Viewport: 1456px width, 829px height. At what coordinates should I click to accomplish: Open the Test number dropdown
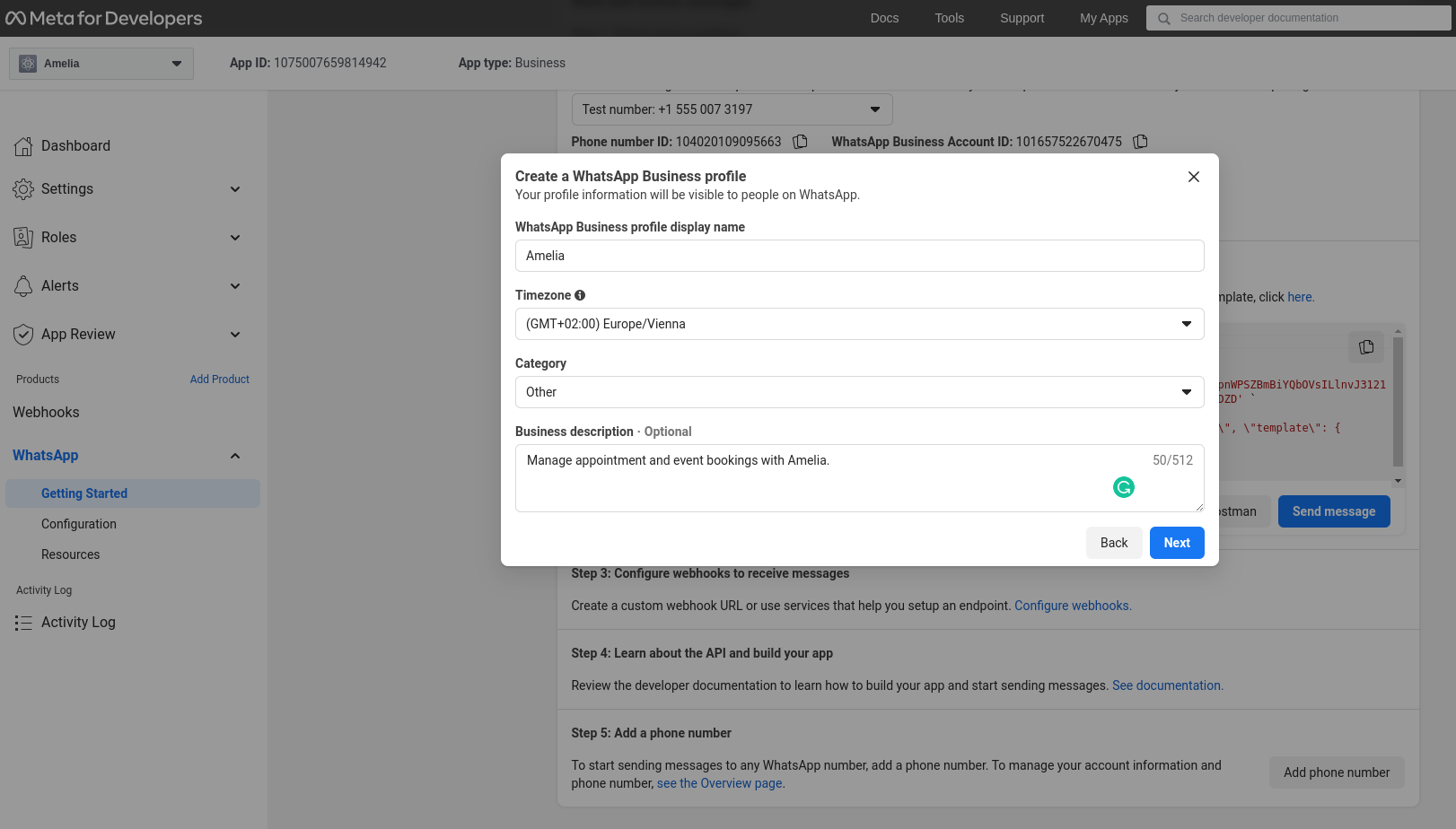(732, 109)
